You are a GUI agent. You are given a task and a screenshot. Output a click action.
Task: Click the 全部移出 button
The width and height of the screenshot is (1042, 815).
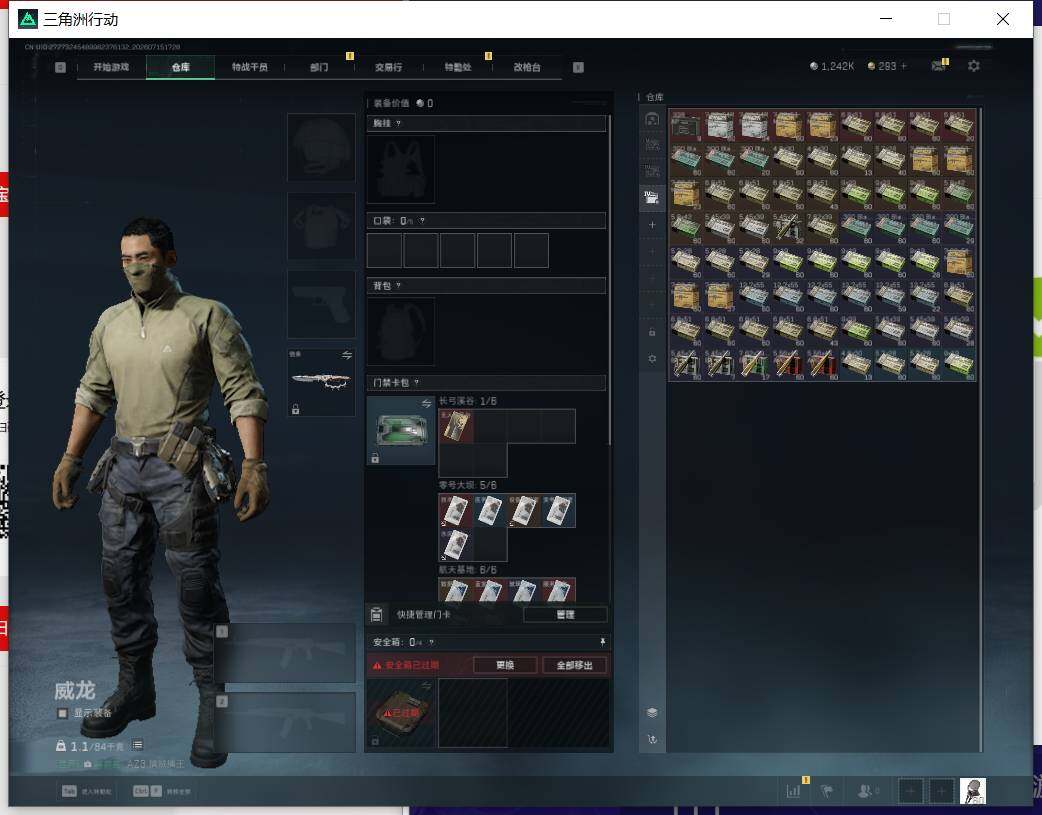click(574, 665)
